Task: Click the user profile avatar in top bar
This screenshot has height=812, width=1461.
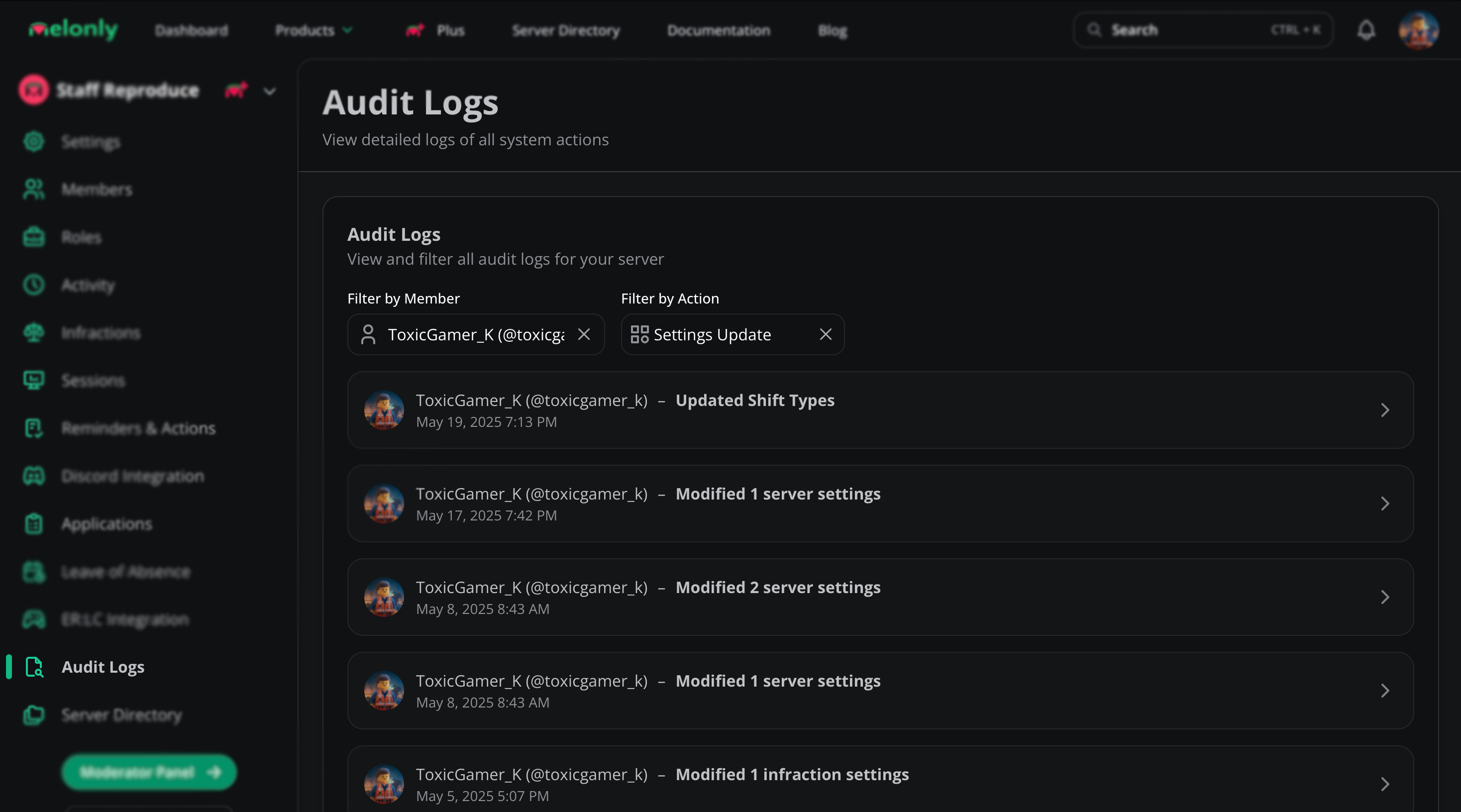Action: coord(1418,30)
